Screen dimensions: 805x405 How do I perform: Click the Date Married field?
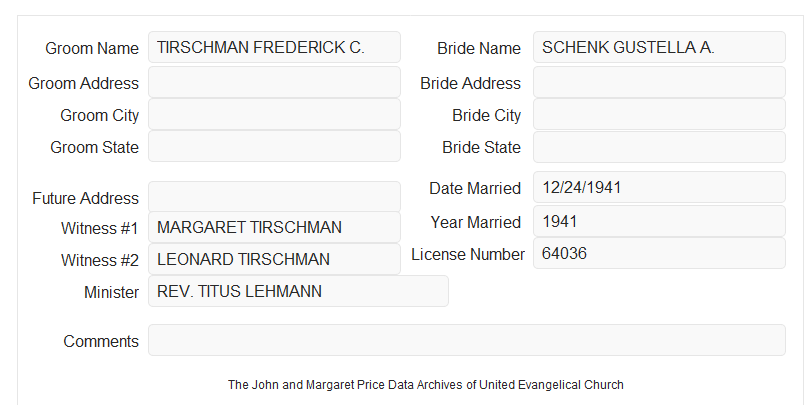click(659, 187)
